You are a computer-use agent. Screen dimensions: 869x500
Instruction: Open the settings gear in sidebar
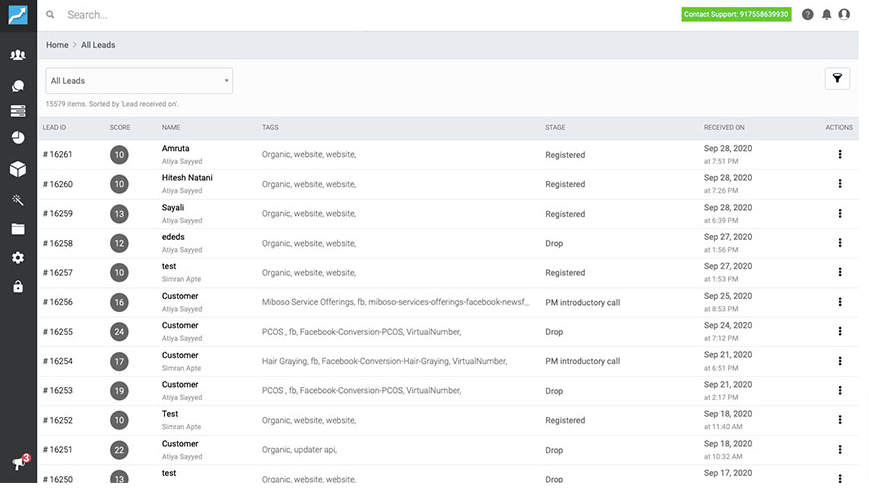[x=18, y=258]
